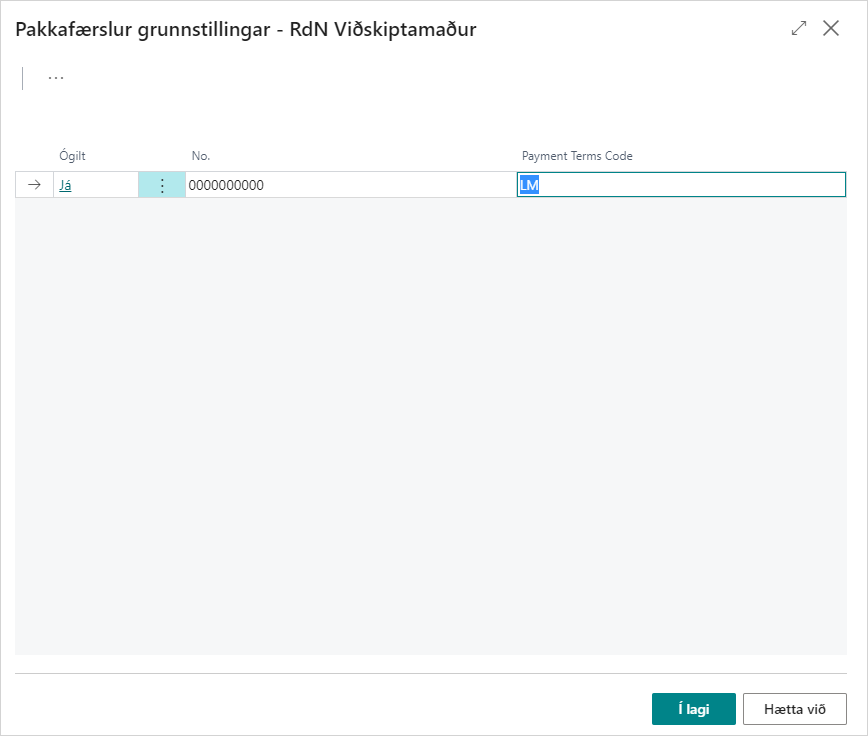The height and width of the screenshot is (736, 868).
Task: Expand the dialog to full screen
Action: pos(798,29)
